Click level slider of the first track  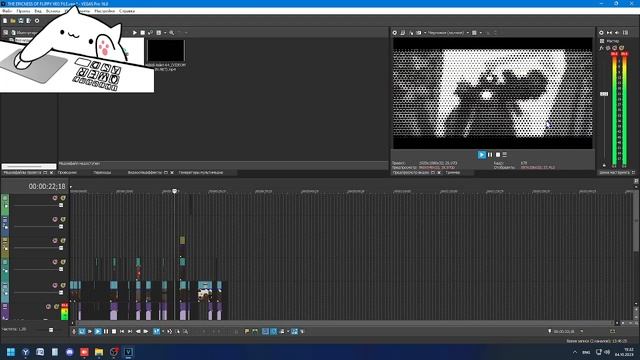point(61,205)
